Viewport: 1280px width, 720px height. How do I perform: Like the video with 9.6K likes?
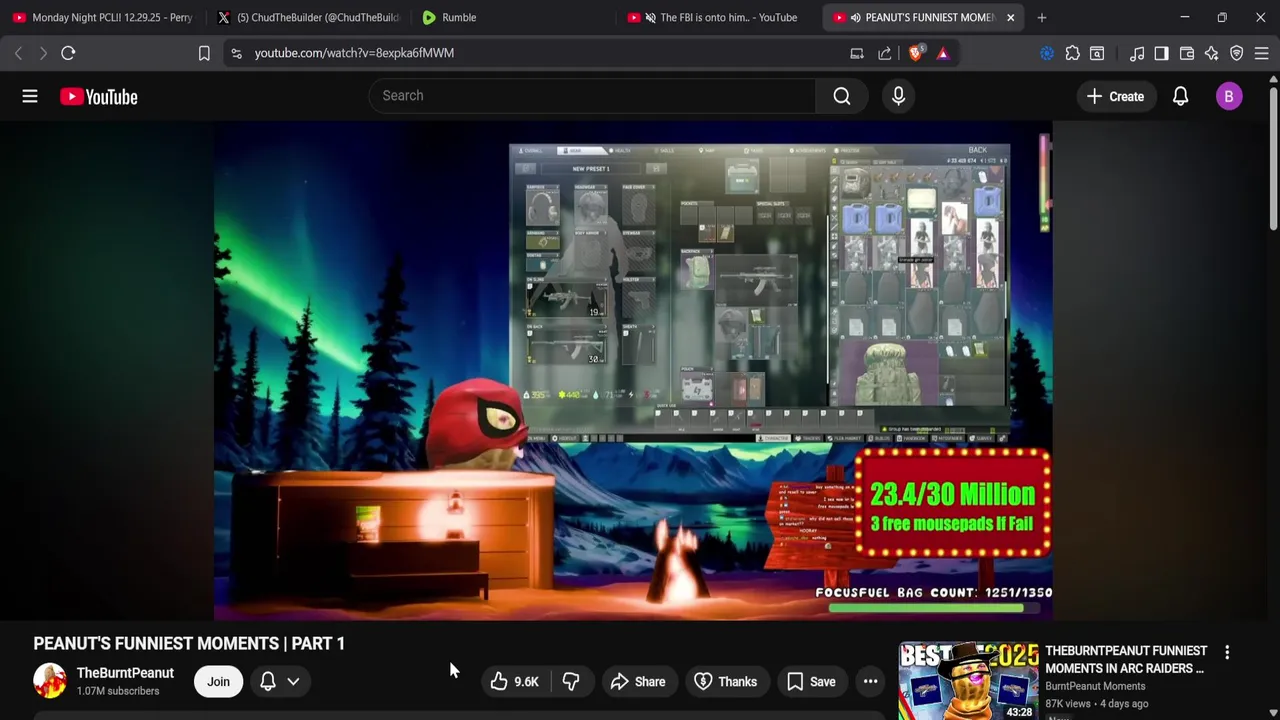point(515,682)
